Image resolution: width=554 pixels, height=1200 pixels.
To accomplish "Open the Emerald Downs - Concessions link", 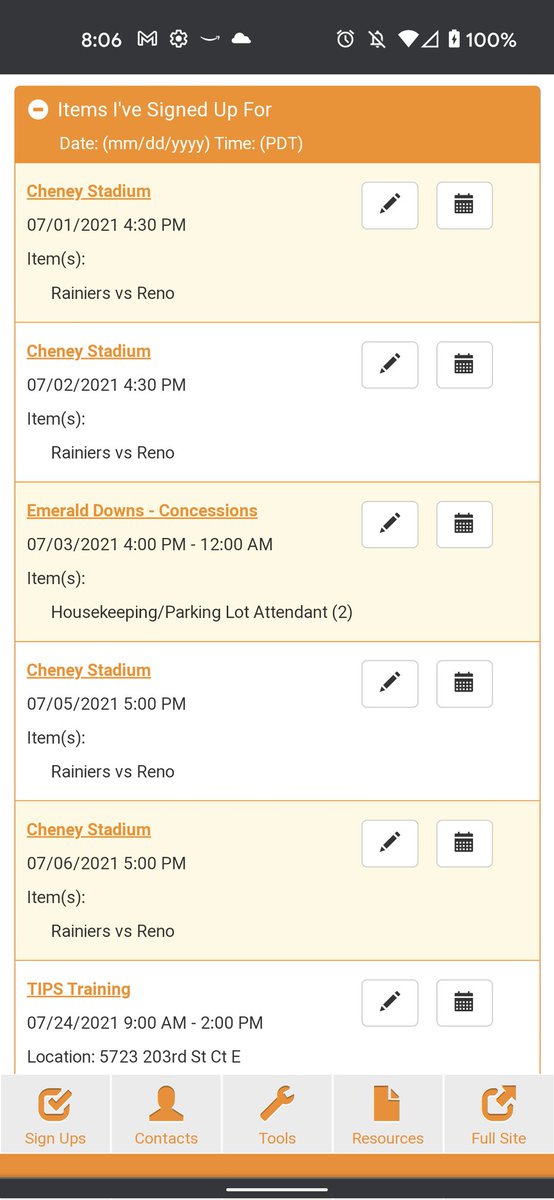I will click(142, 511).
